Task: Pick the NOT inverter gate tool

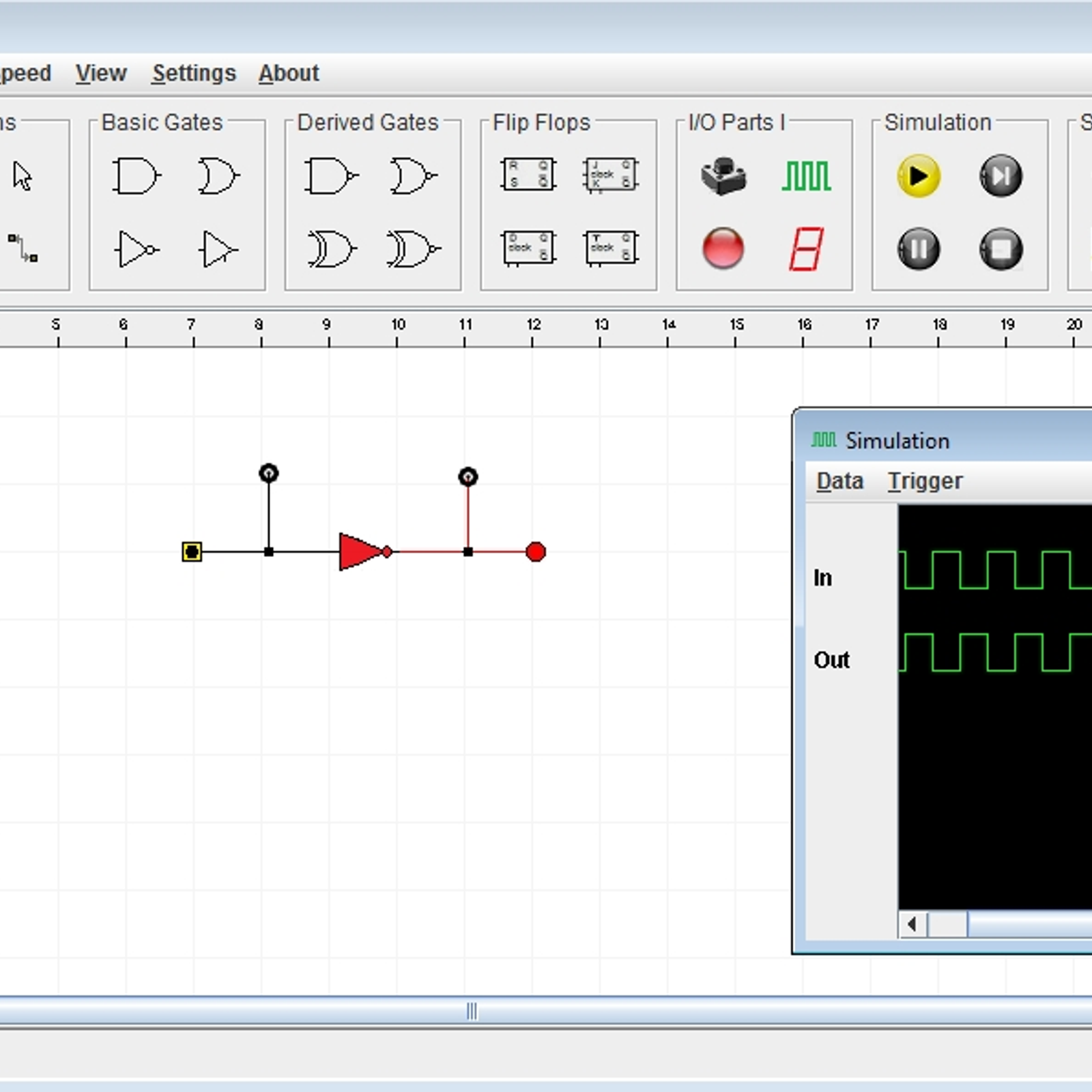Action: (138, 250)
